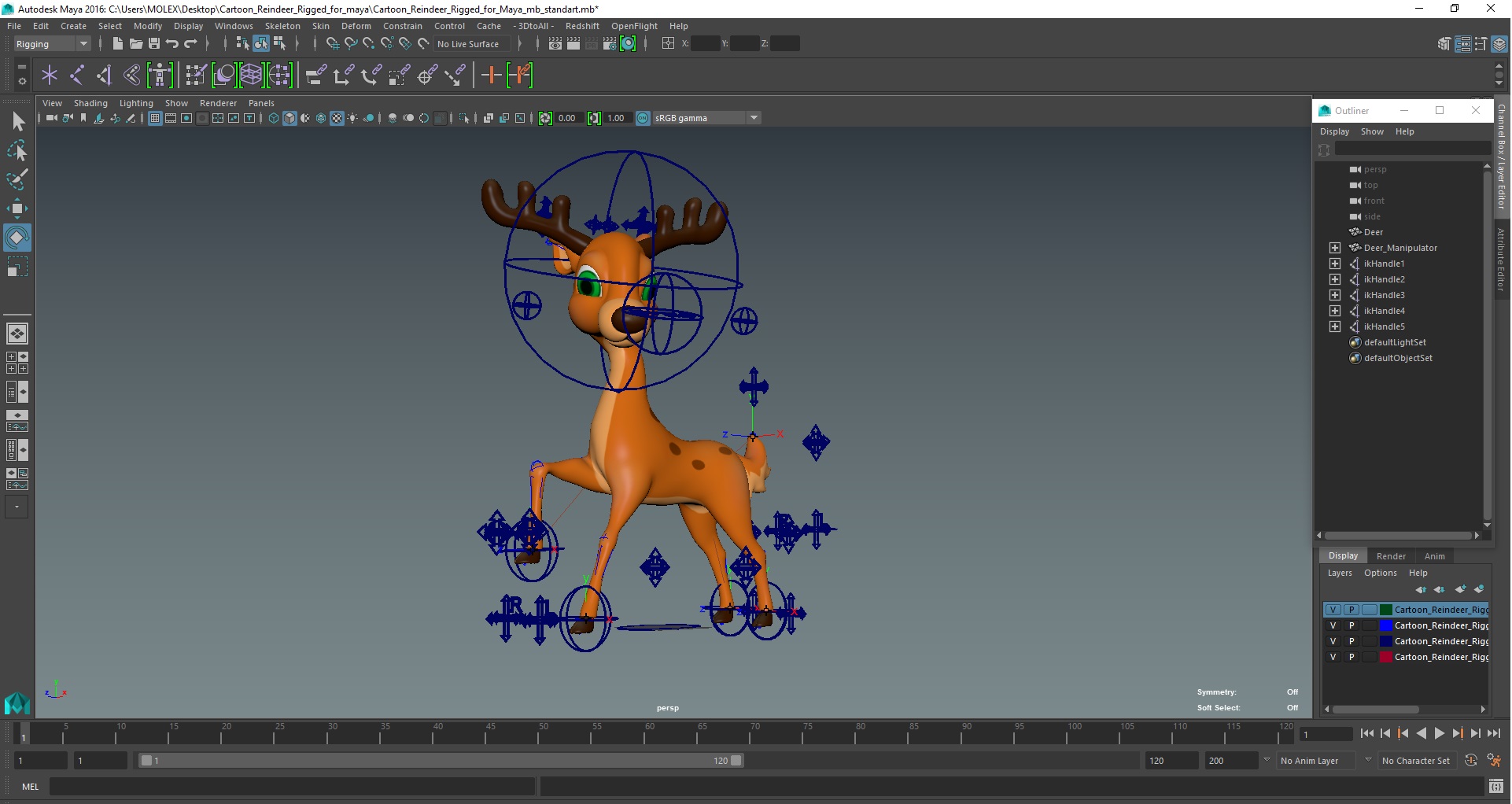Click the Parent Constraint shelf icon
This screenshot has height=804, width=1512.
[315, 76]
